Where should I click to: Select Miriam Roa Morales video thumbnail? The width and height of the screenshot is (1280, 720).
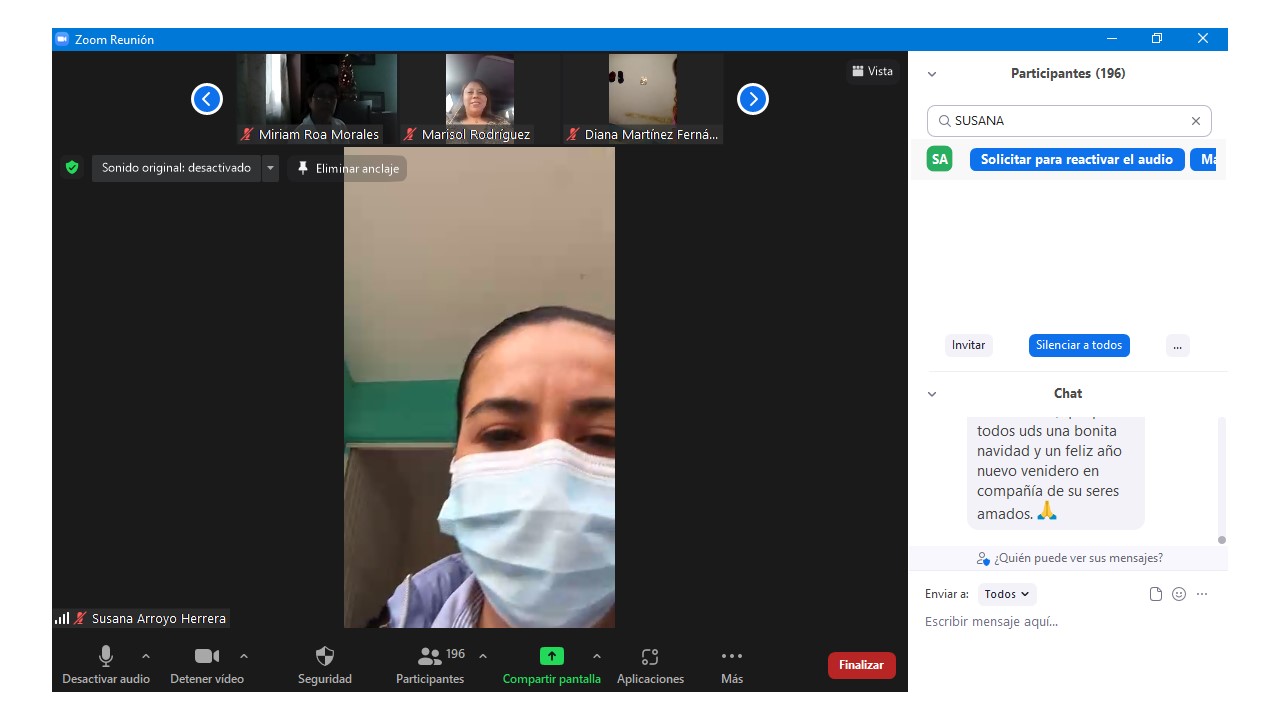coord(317,99)
